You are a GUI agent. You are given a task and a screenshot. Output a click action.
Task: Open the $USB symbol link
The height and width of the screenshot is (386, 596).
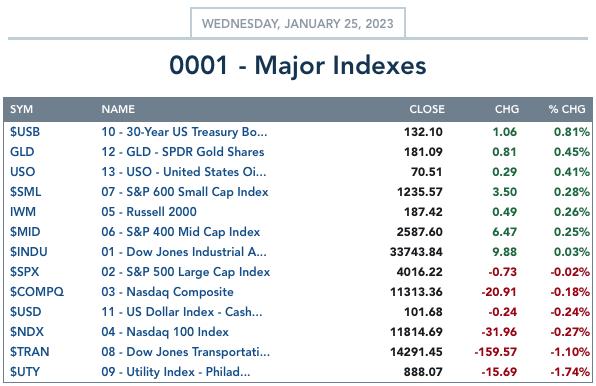click(25, 132)
